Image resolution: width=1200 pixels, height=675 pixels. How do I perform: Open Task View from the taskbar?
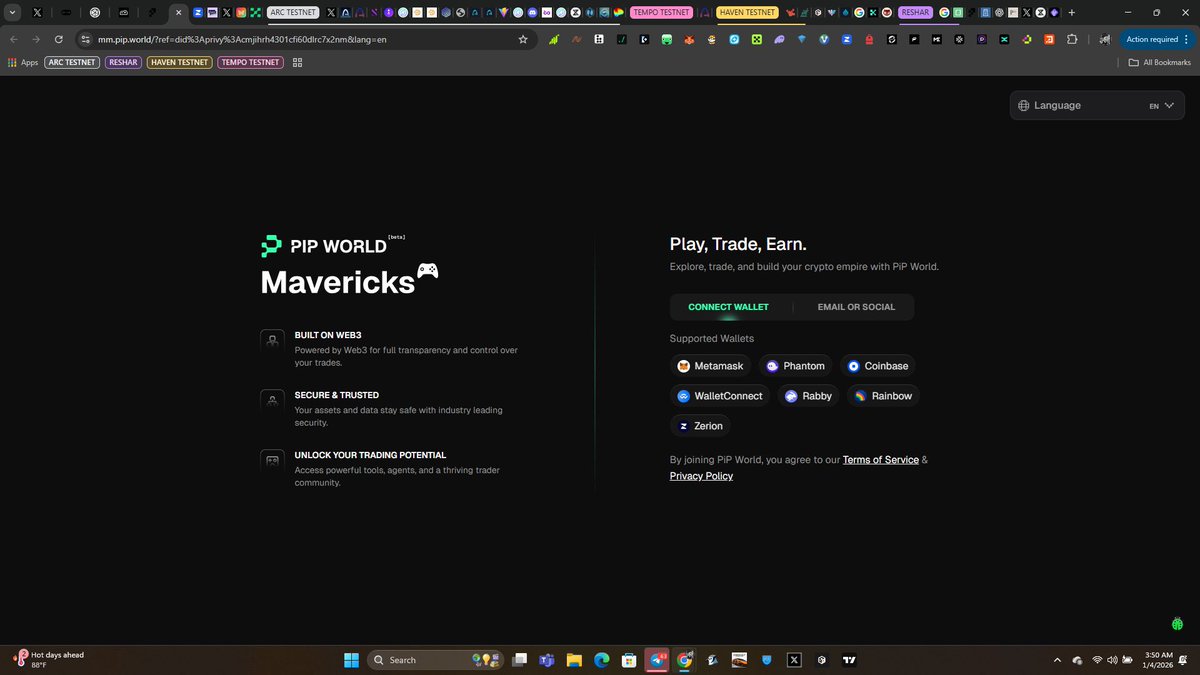click(x=520, y=660)
